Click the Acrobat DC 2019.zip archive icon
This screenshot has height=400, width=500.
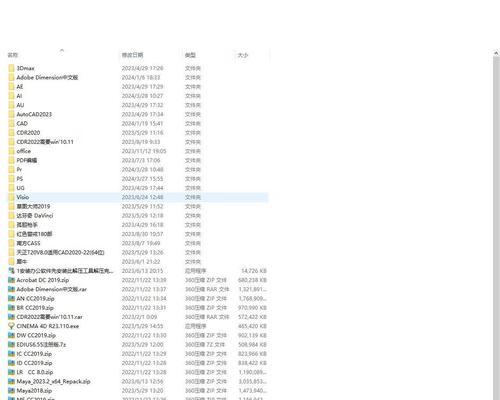click(11, 280)
